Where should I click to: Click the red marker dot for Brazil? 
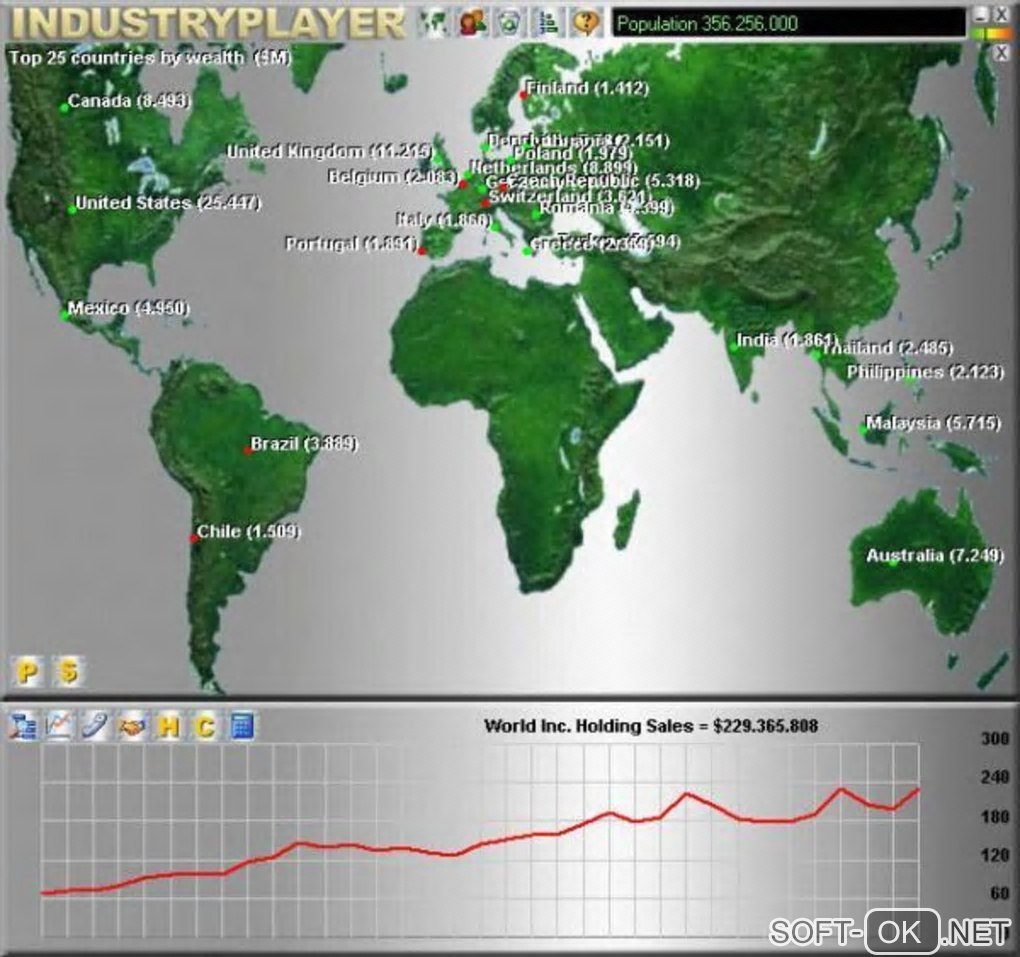(x=247, y=450)
